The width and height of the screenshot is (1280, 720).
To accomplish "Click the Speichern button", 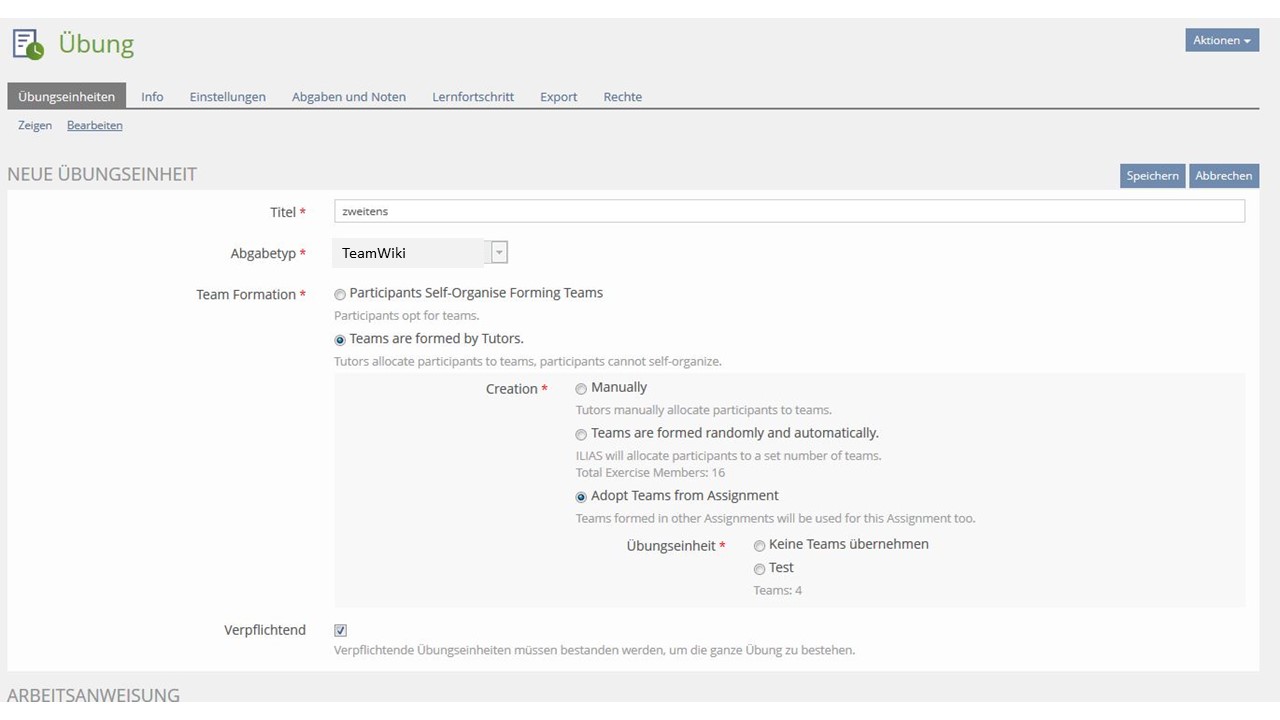I will coord(1152,176).
